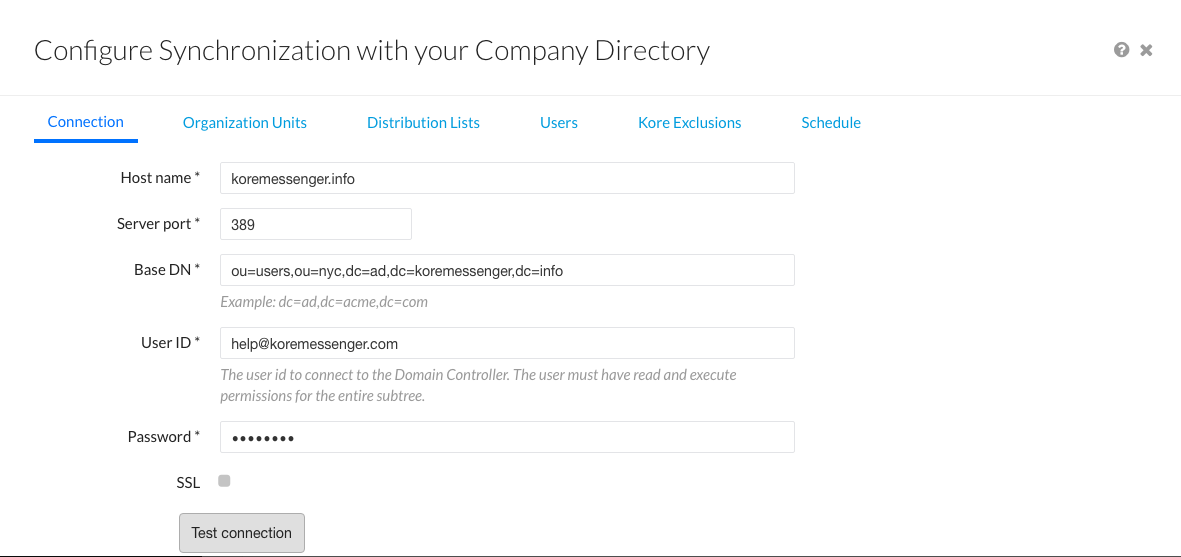Click the Password field

point(507,437)
